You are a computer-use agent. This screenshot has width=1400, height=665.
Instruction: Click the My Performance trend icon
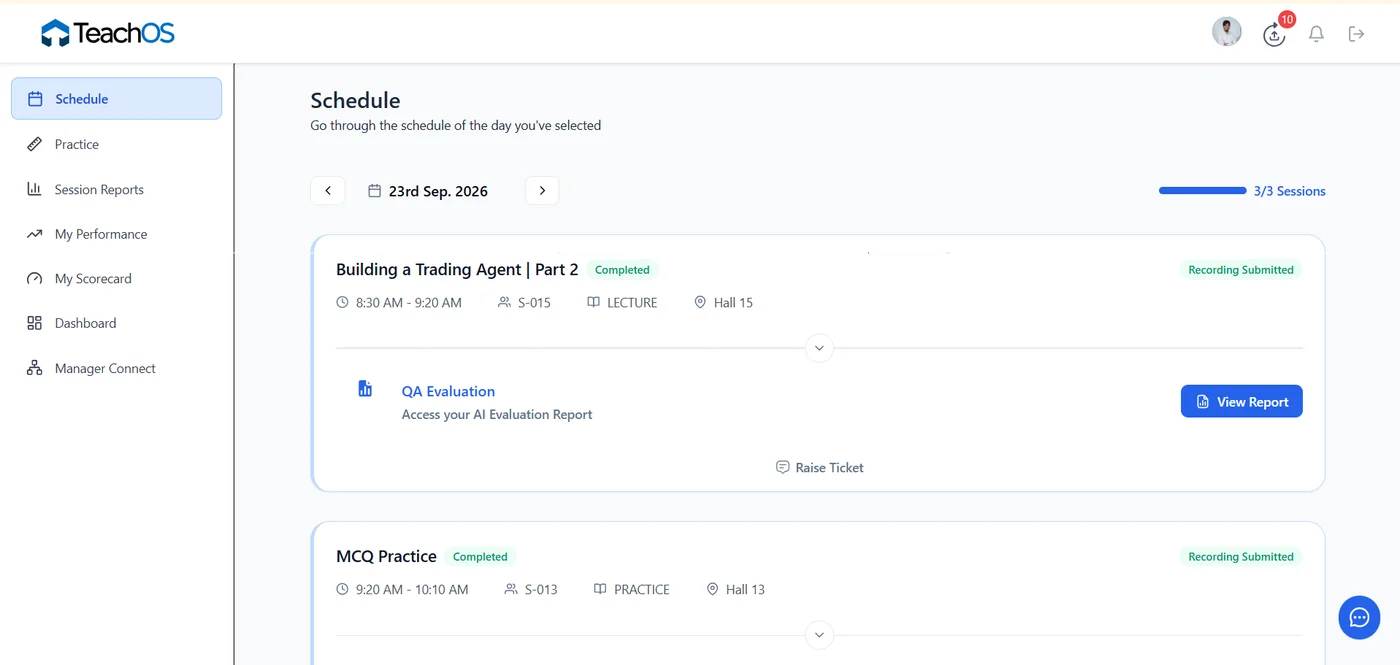[x=35, y=234]
